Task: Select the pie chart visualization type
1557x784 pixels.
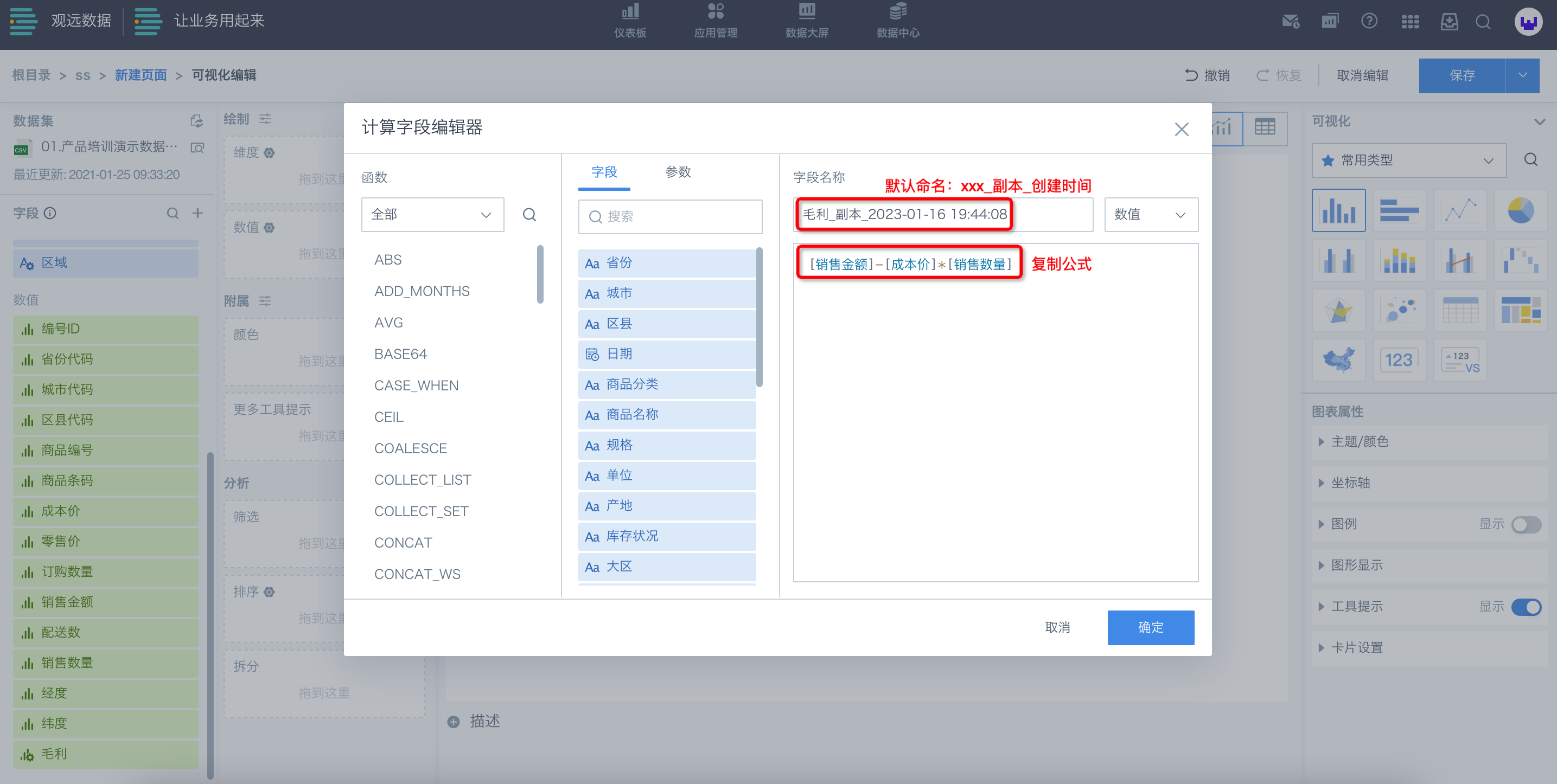Action: pos(1520,210)
